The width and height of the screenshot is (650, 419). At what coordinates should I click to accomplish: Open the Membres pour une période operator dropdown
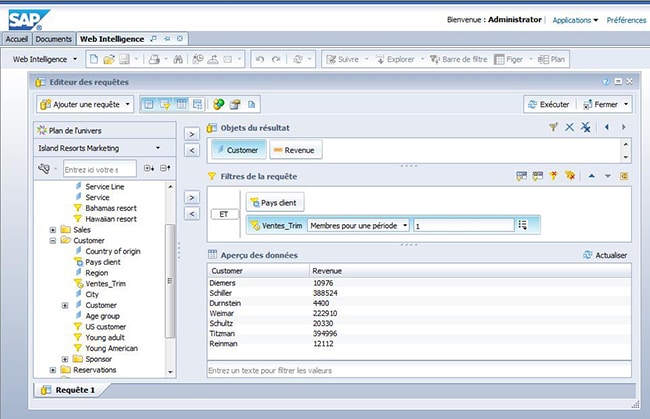405,225
